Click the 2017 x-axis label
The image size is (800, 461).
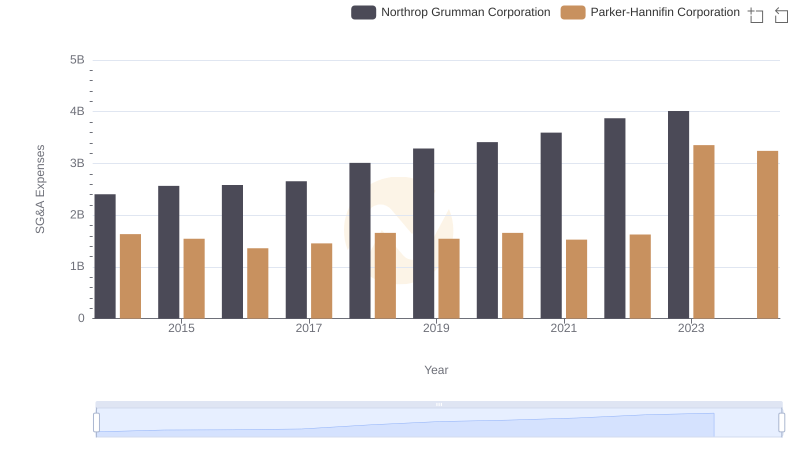coord(309,328)
